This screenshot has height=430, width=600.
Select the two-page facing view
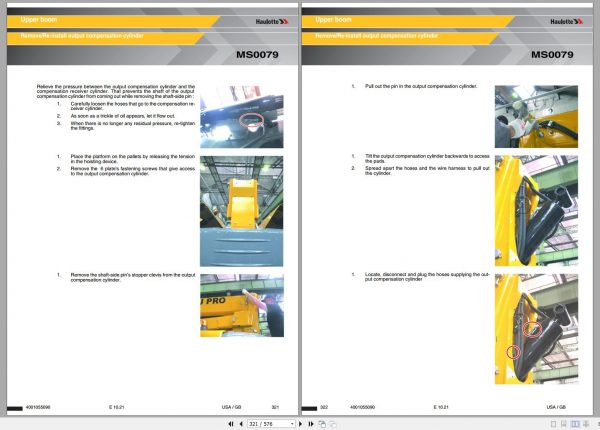(575, 424)
